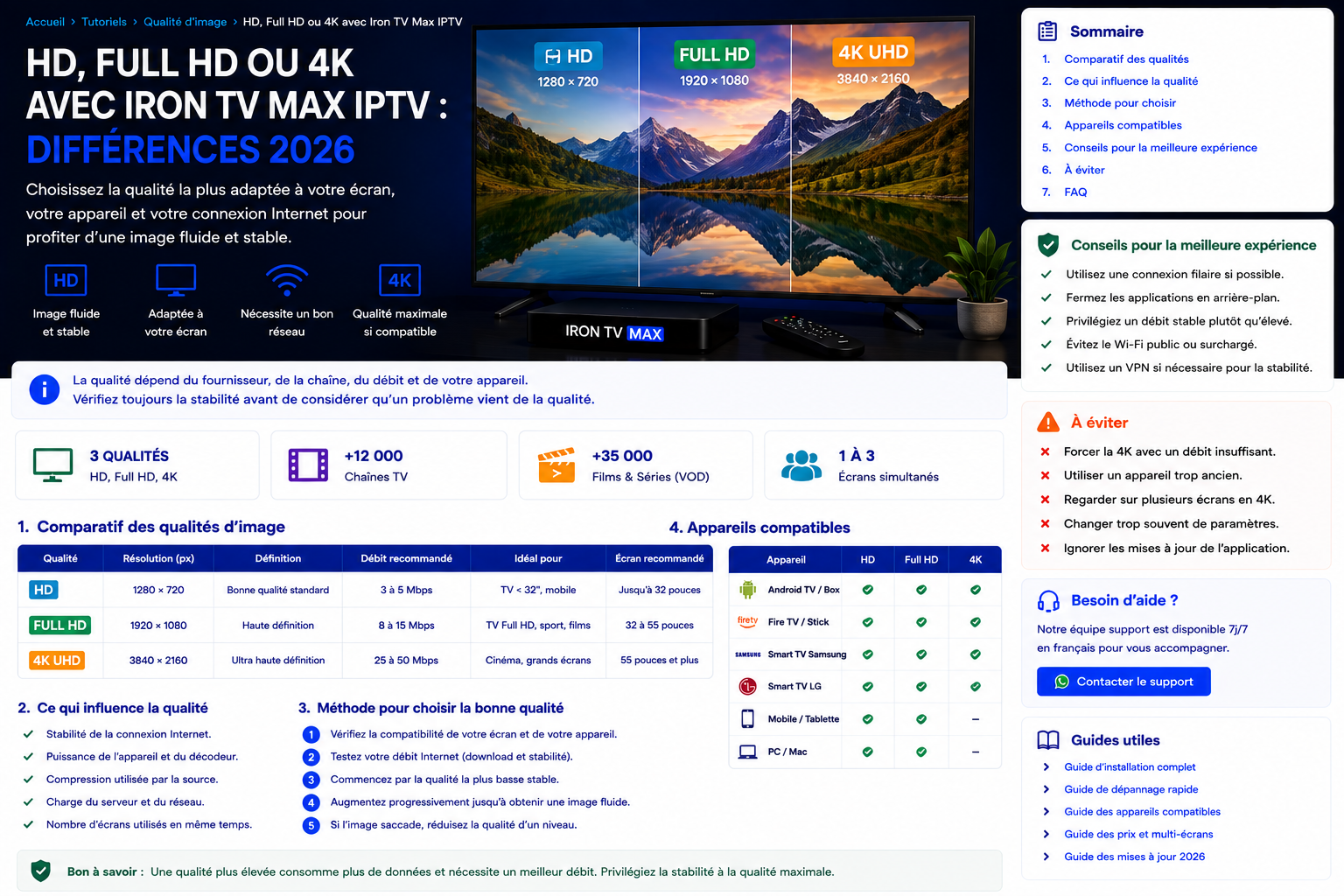This screenshot has height=896, width=1344.
Task: Open 'Conseils pour la meilleure expérience' Sommaire link
Action: click(1160, 147)
